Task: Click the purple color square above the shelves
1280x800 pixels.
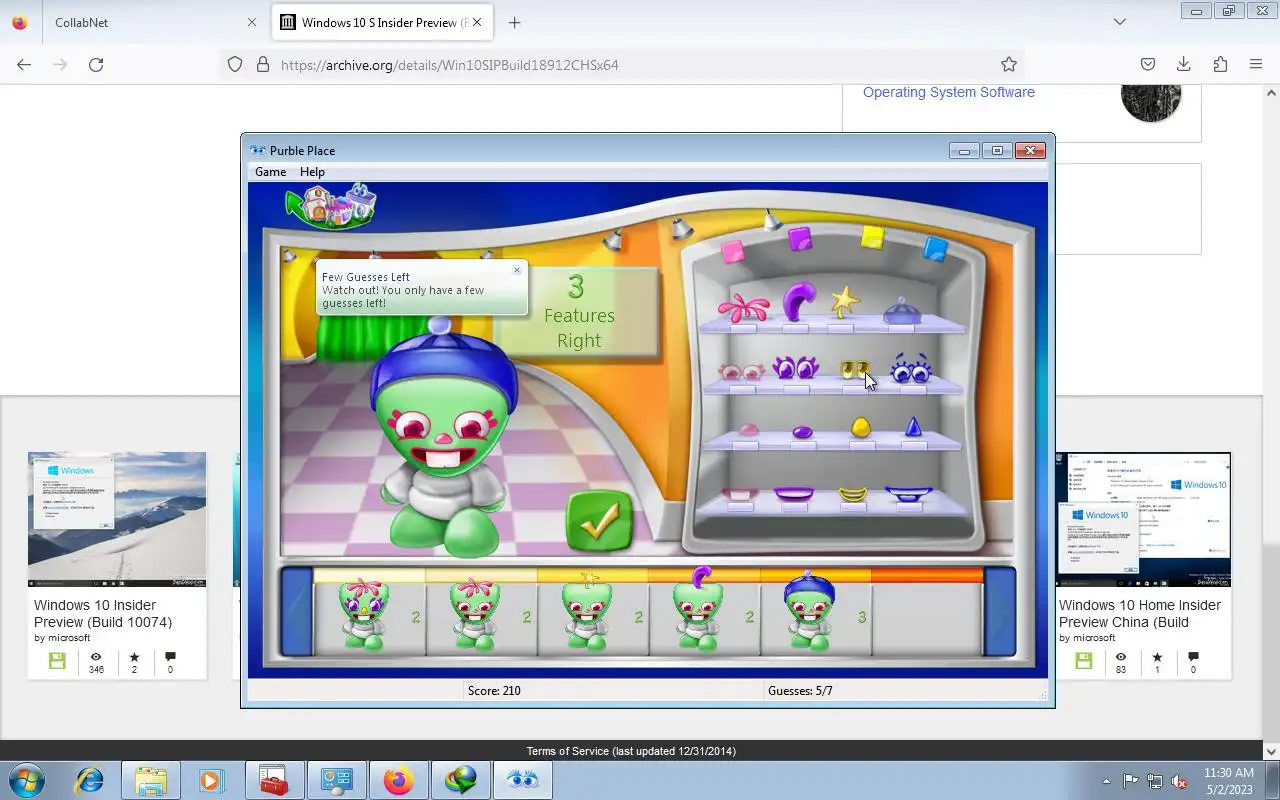Action: (x=800, y=238)
